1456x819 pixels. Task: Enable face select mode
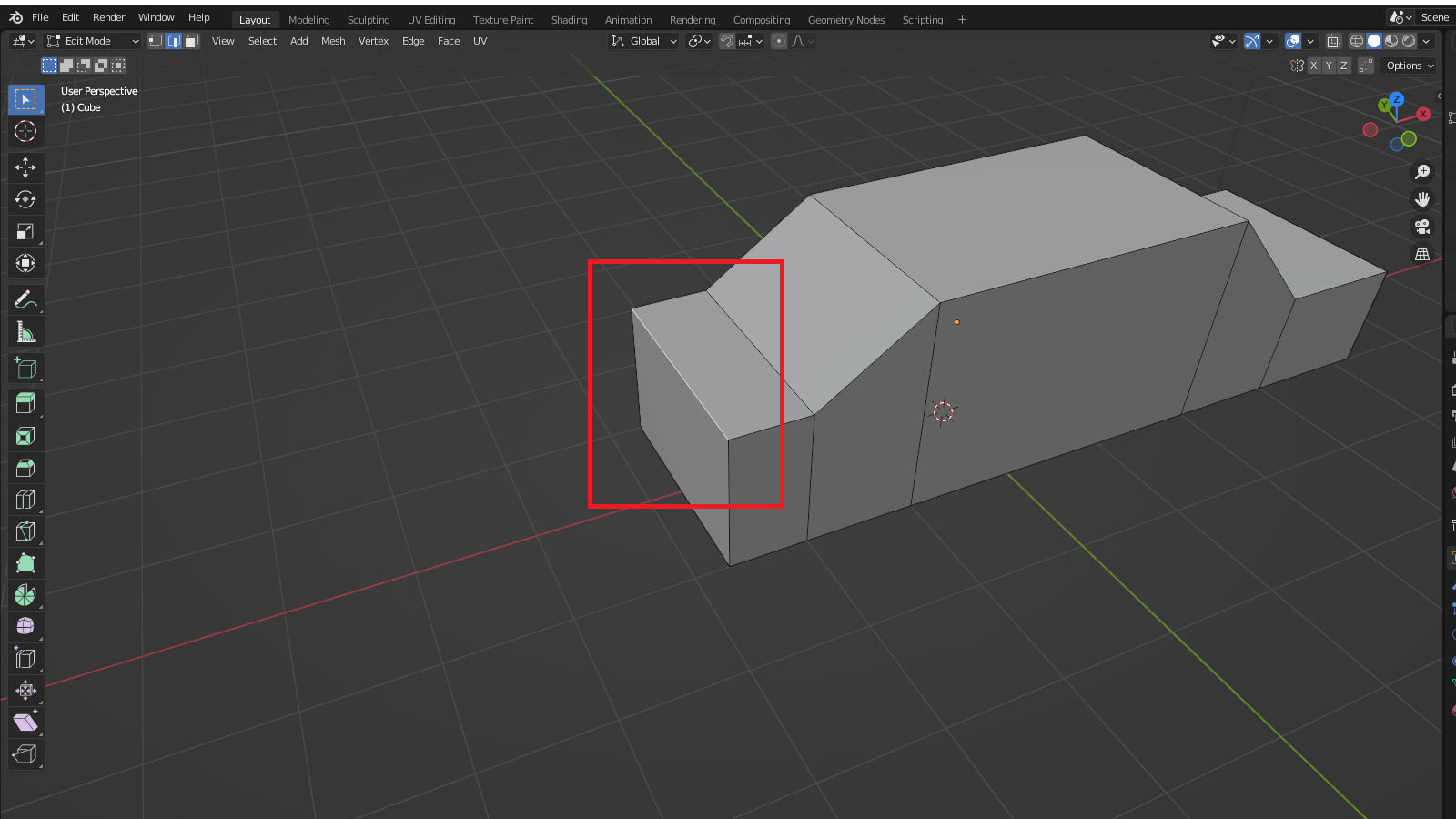192,41
